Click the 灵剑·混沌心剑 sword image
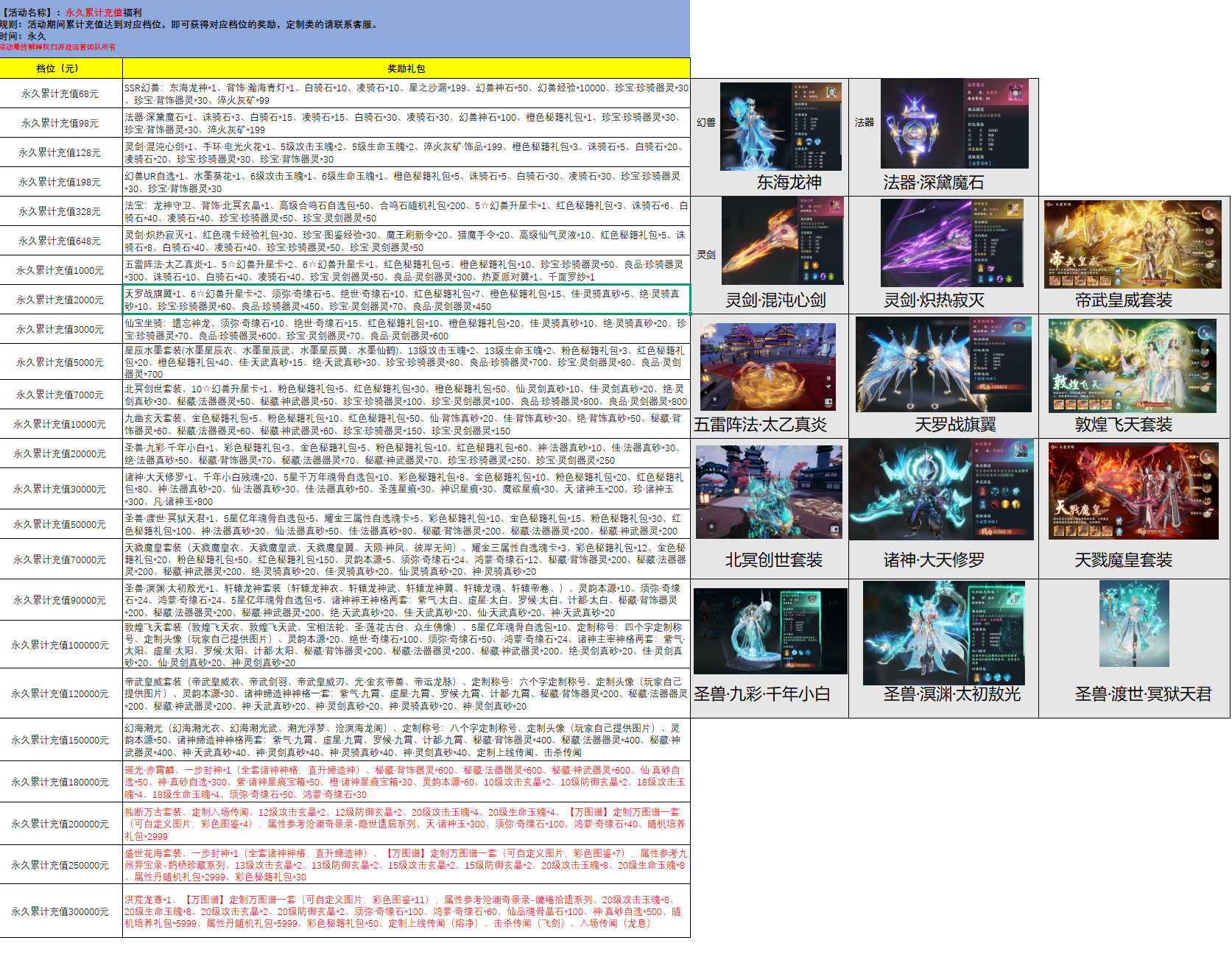The image size is (1232, 957). coord(782,241)
